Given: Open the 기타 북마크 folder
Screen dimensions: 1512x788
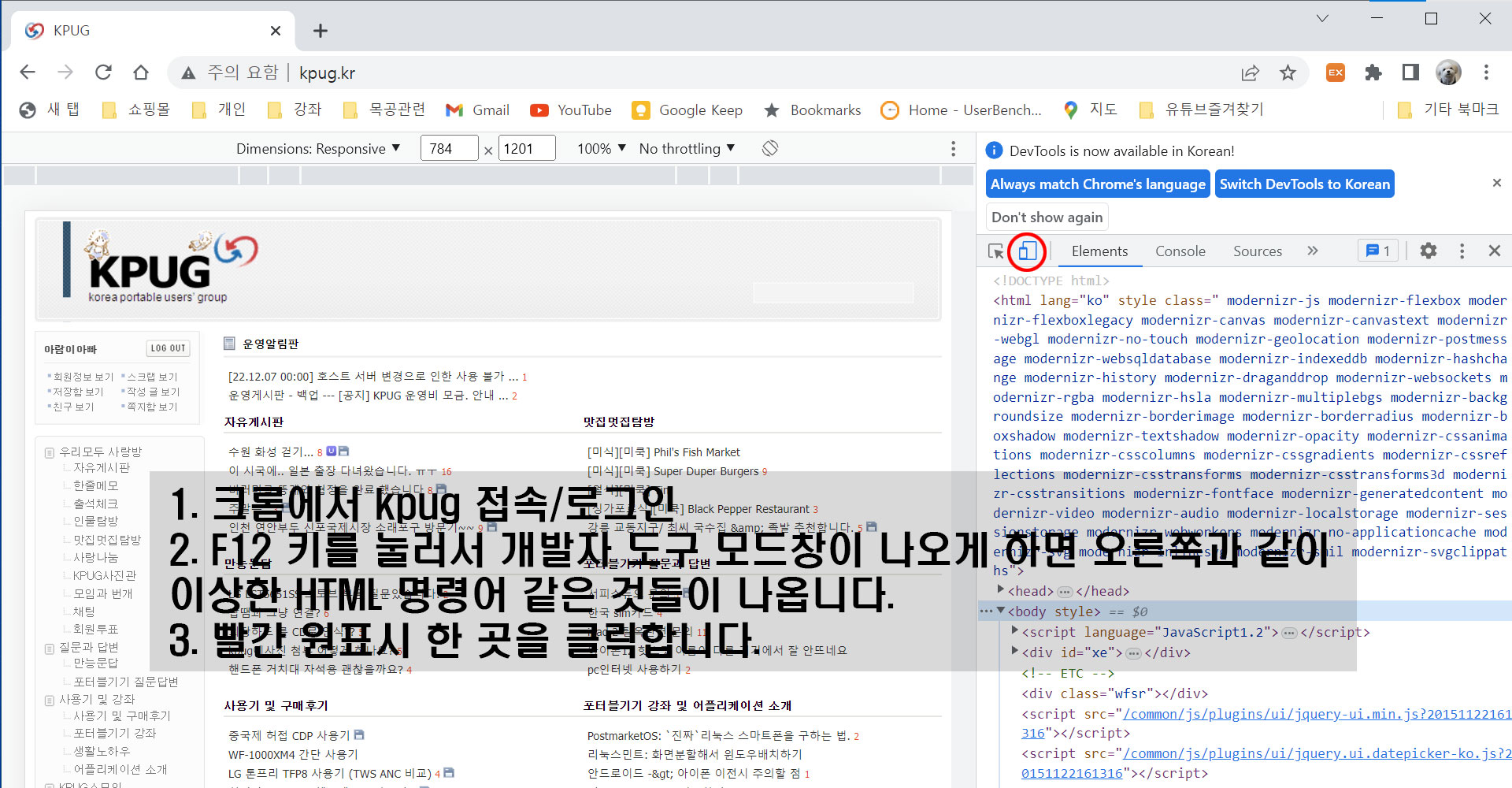Looking at the screenshot, I should (1447, 110).
